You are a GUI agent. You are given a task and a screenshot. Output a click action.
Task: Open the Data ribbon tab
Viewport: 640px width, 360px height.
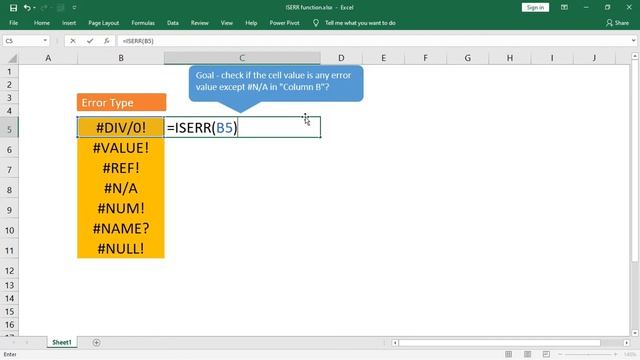173,23
